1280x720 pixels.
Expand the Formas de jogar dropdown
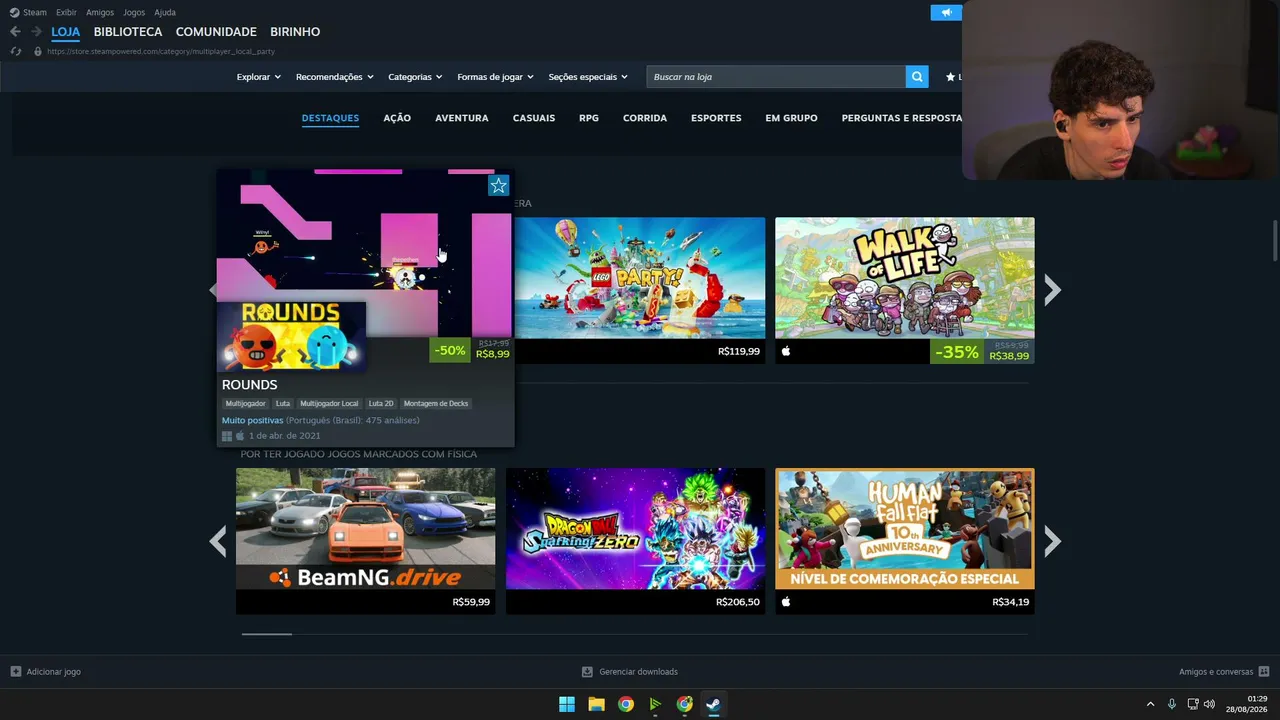pos(496,77)
